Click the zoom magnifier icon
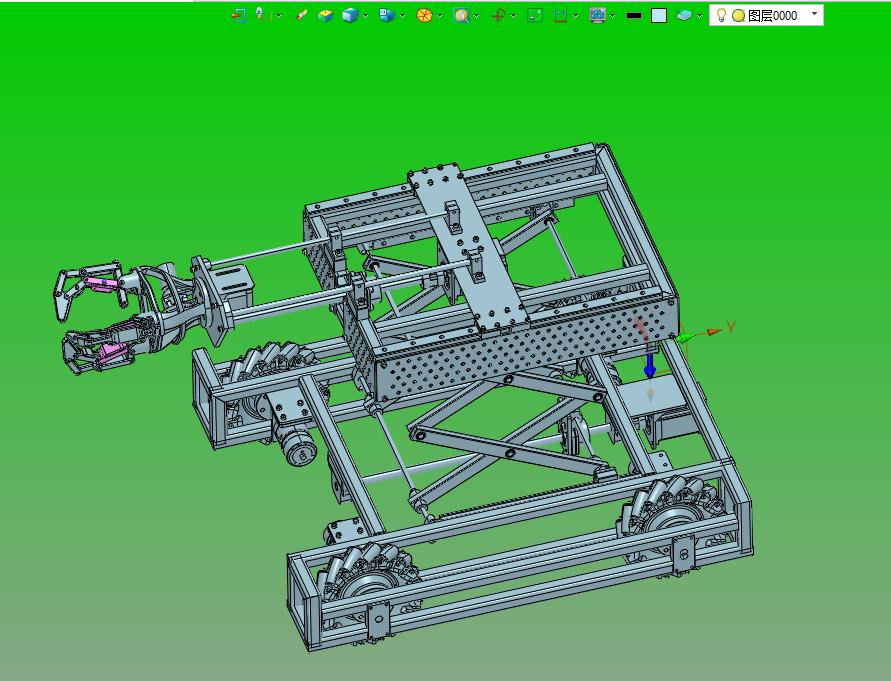This screenshot has height=681, width=891. tap(461, 15)
